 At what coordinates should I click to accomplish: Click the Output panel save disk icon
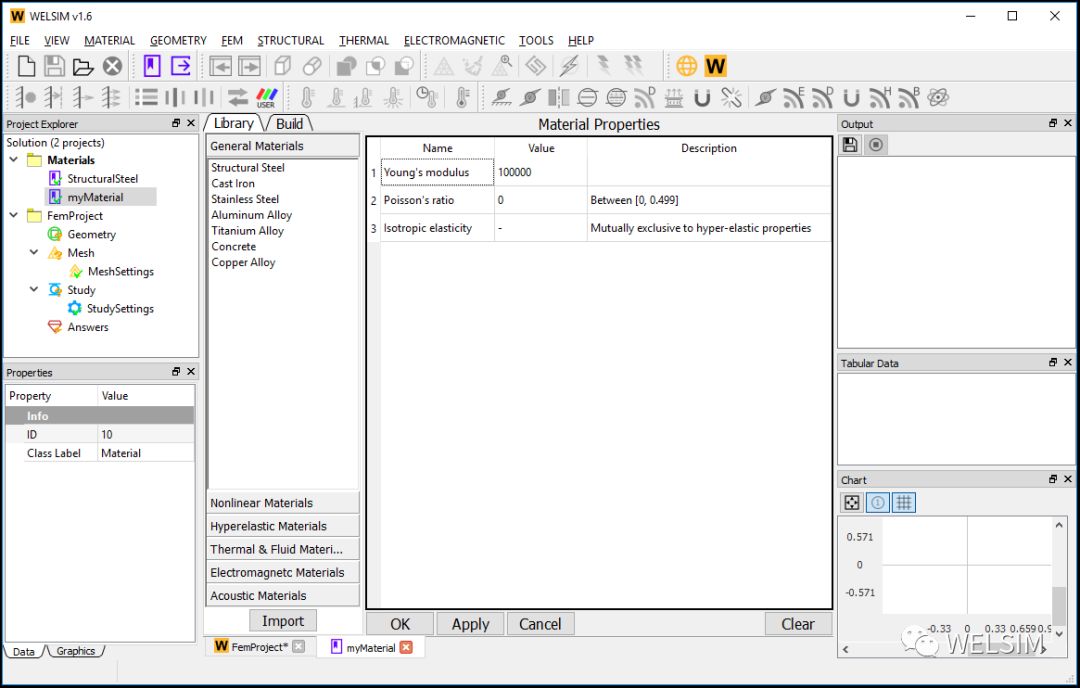[x=851, y=145]
